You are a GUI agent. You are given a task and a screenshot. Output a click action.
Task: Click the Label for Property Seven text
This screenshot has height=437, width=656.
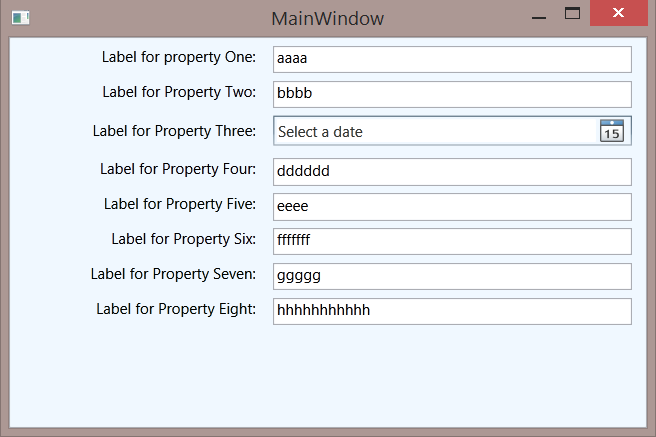point(173,274)
